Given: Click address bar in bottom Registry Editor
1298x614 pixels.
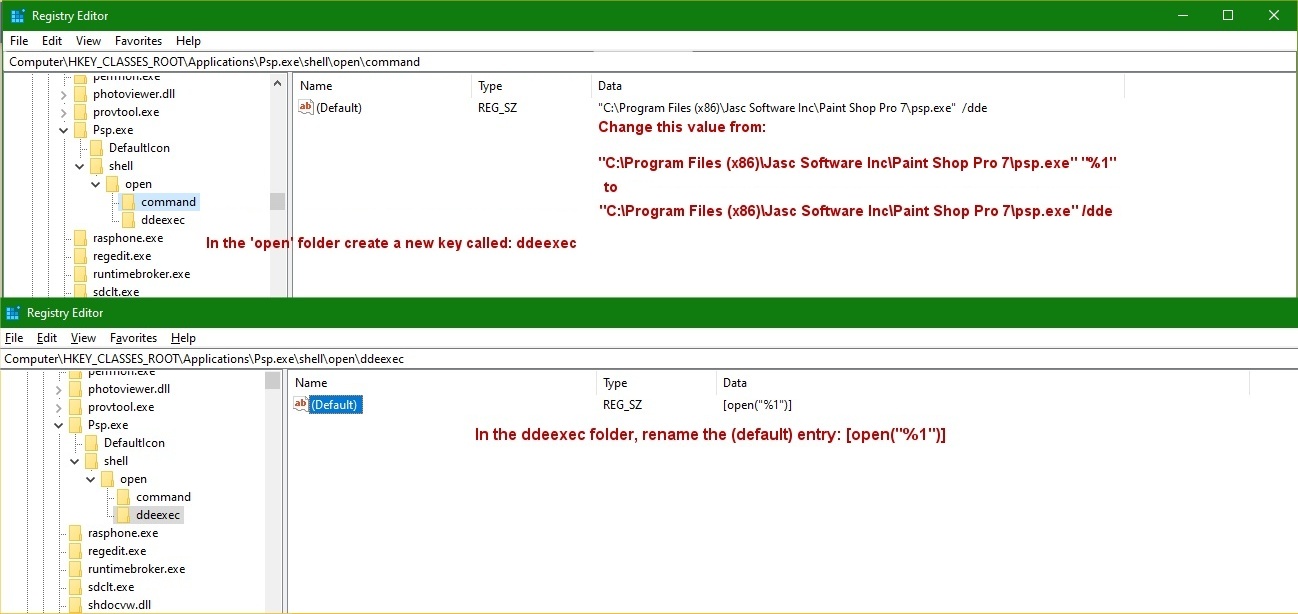Looking at the screenshot, I should click(649, 358).
